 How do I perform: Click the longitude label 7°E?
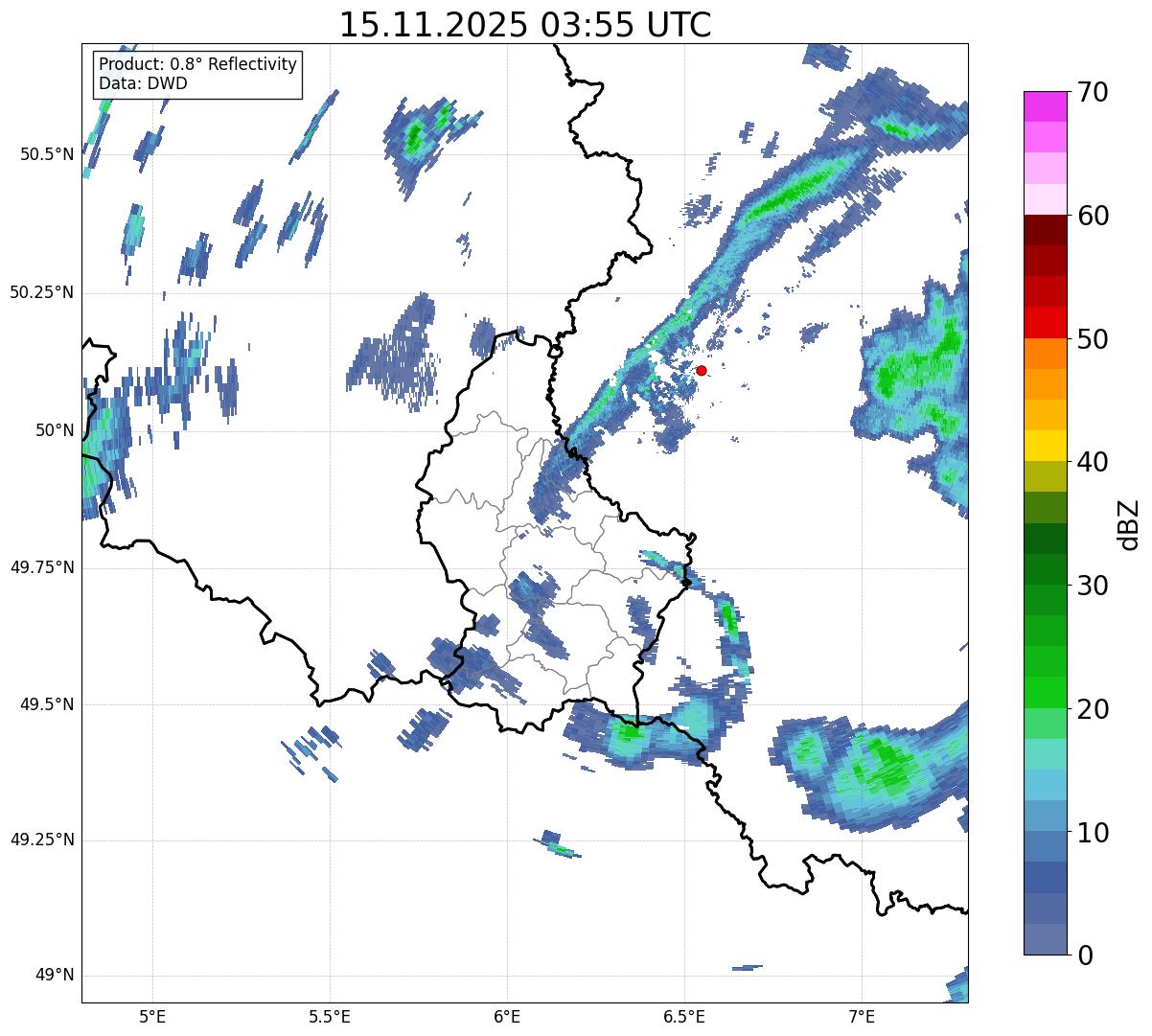coord(862,1016)
